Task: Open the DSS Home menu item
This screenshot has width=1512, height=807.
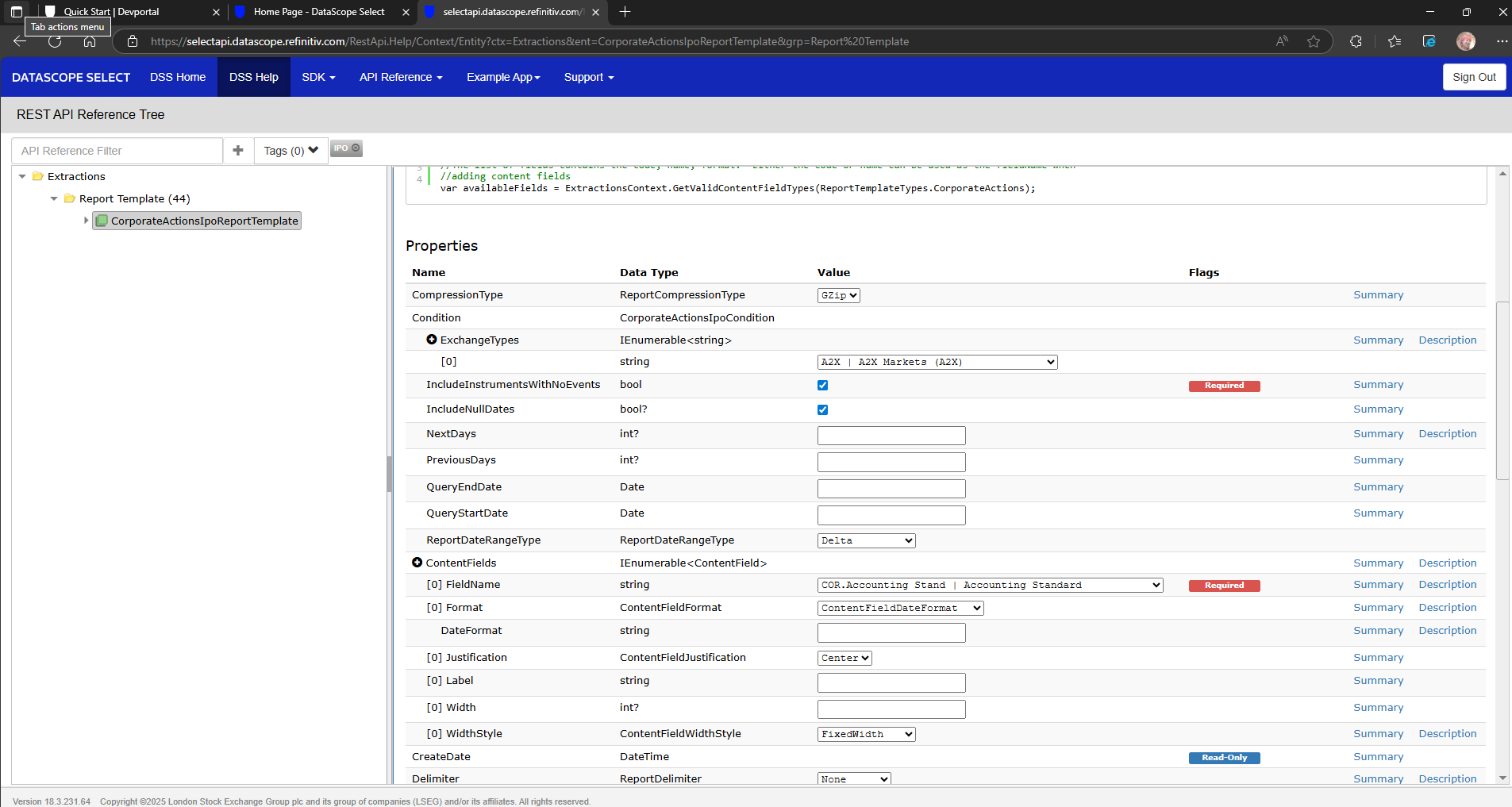Action: point(178,77)
